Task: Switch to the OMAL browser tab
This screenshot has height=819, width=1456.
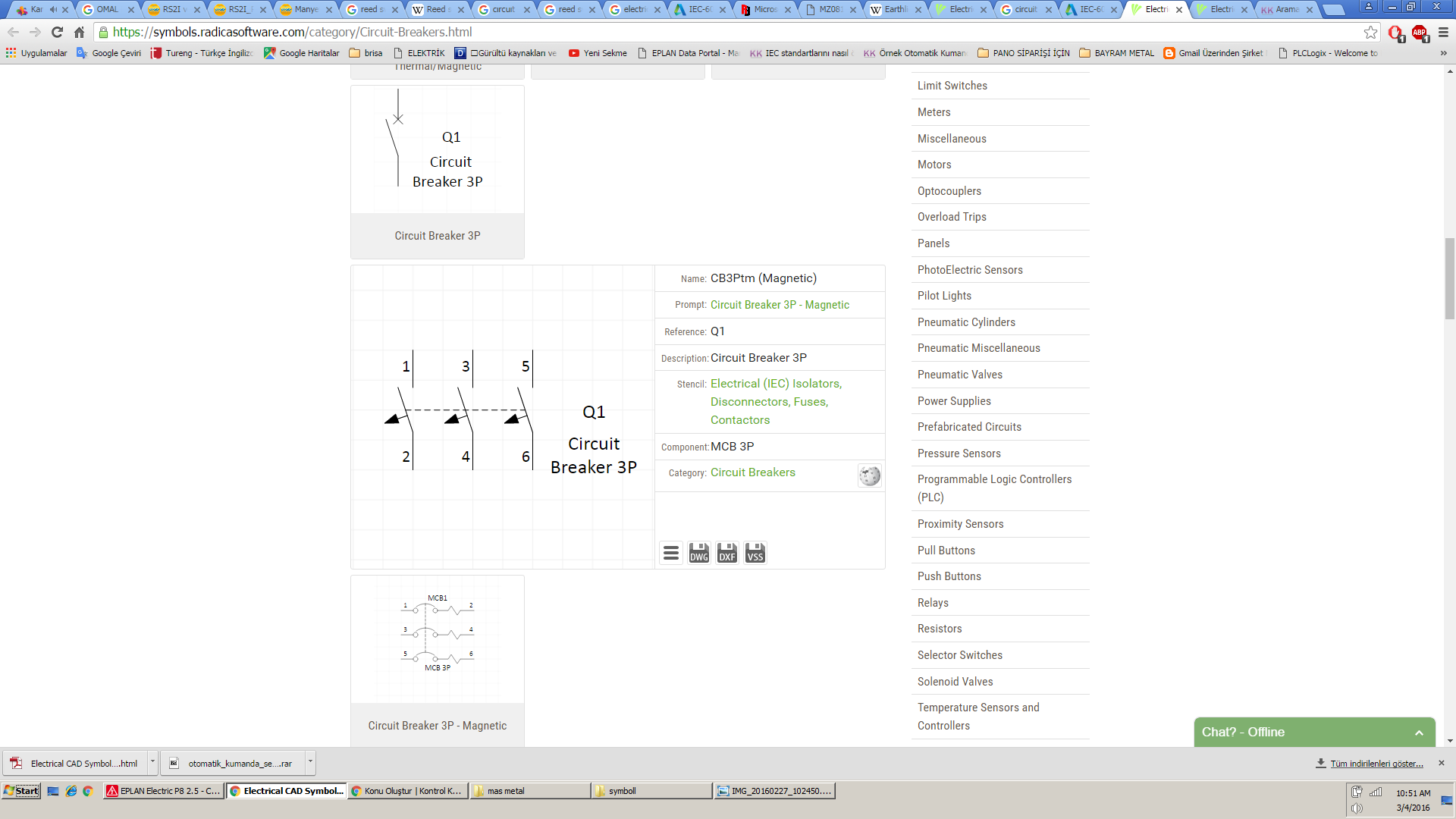Action: pos(108,9)
